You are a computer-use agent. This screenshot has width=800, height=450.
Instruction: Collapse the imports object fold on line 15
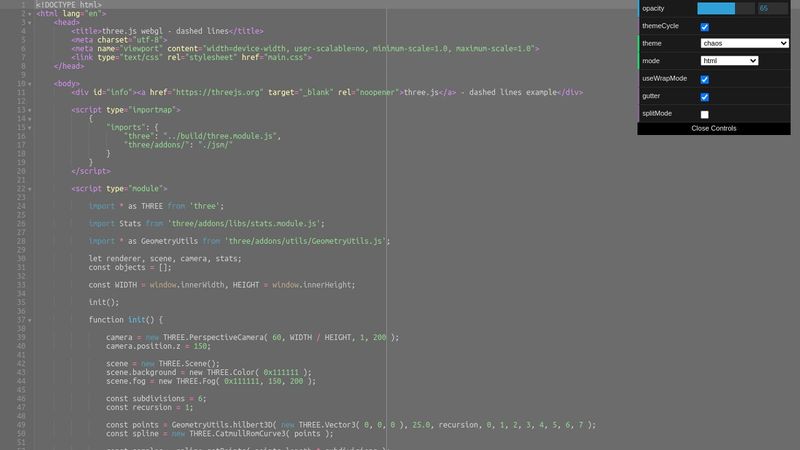30,127
